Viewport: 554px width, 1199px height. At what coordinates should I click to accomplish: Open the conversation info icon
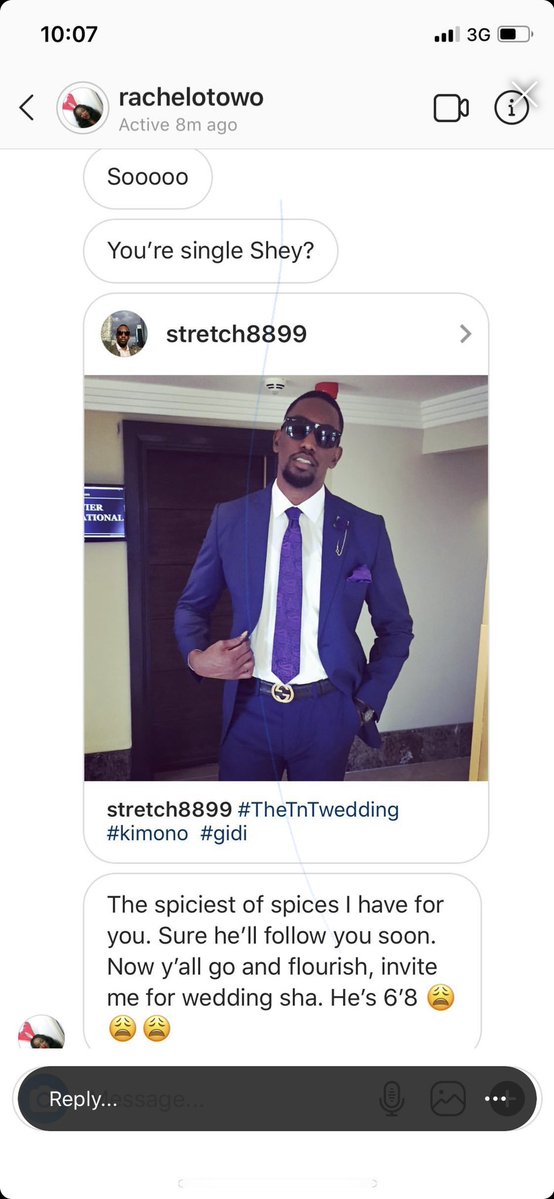(511, 109)
